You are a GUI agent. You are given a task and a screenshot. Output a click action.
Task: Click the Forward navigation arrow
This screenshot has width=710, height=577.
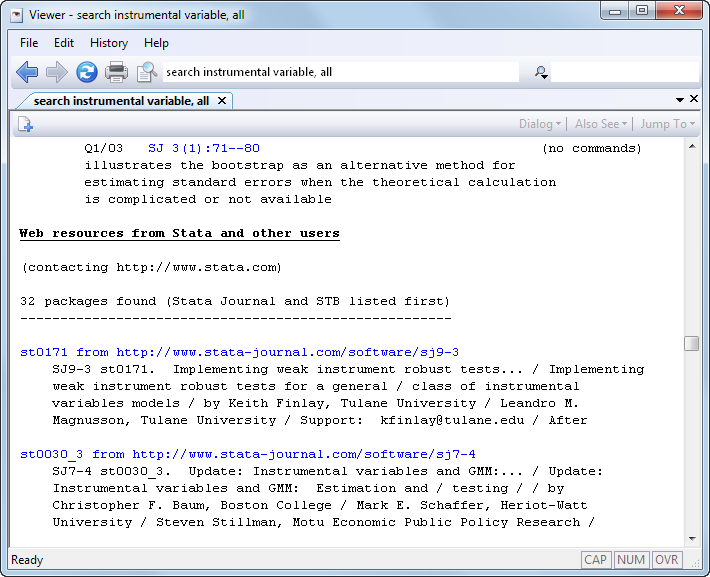(57, 72)
